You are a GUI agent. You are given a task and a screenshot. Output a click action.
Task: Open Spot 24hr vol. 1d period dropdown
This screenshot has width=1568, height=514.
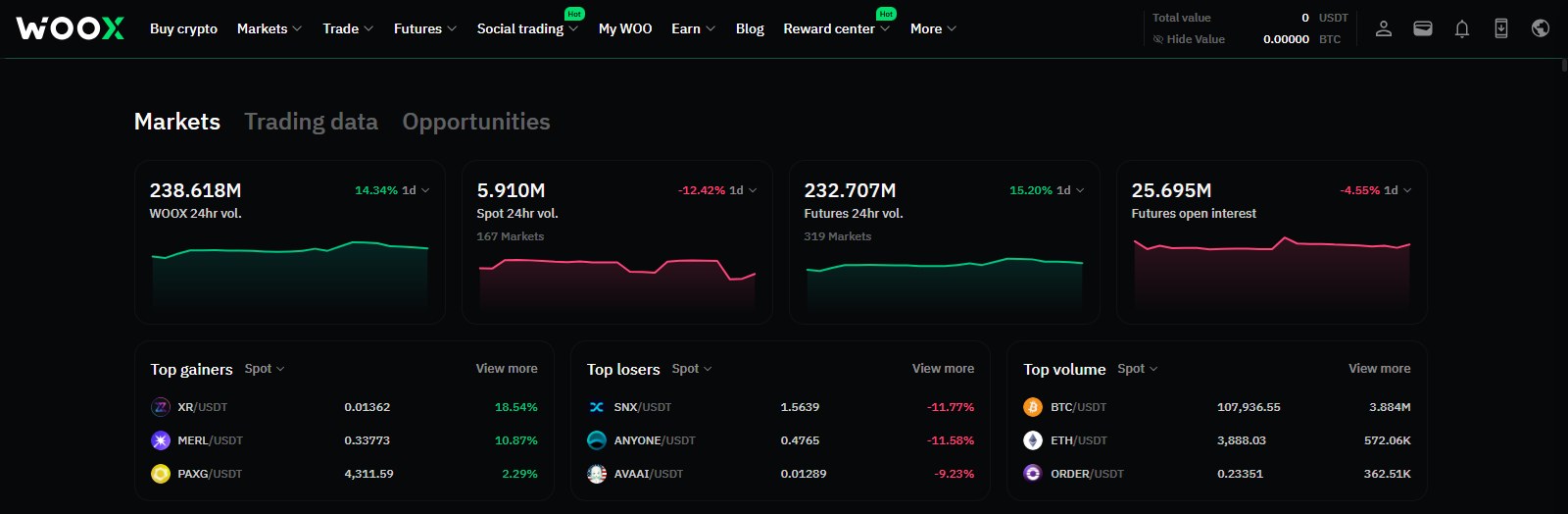743,190
